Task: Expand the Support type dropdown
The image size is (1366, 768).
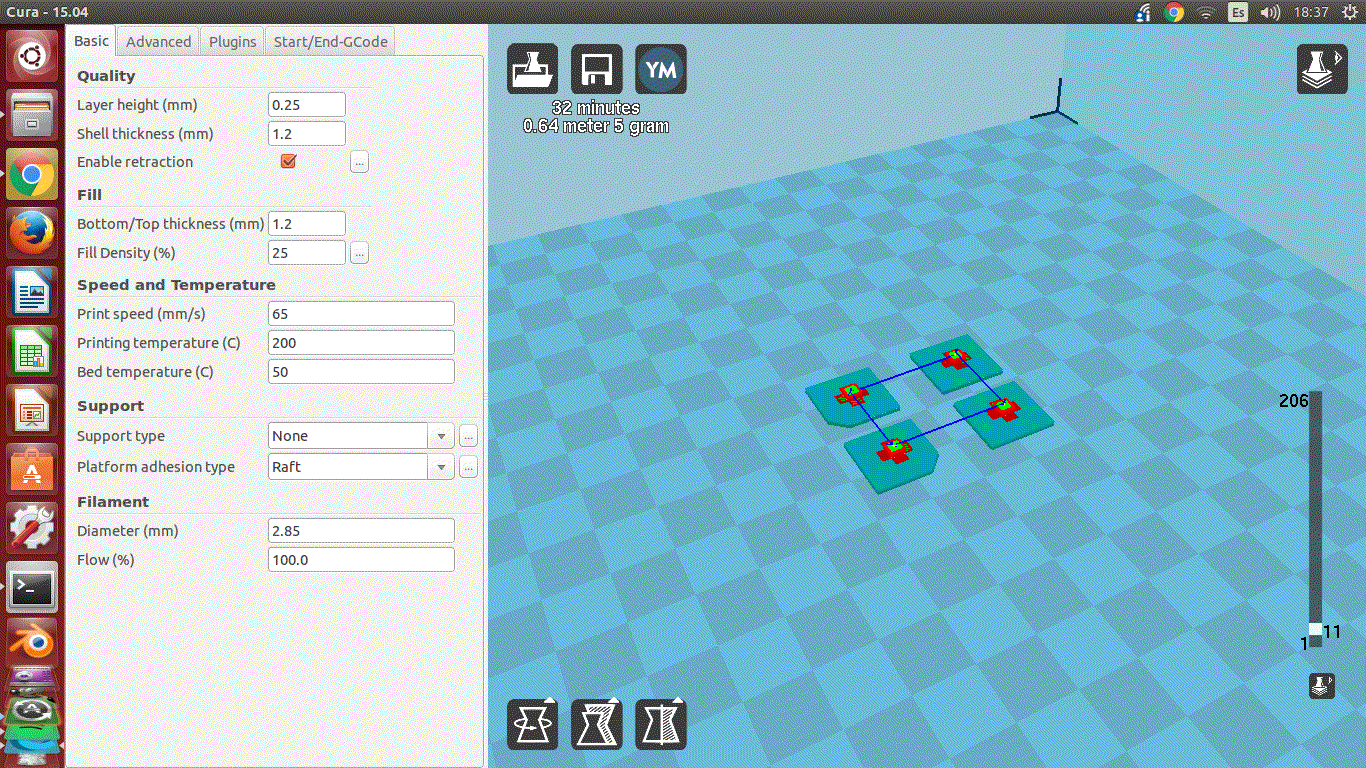Action: coord(441,436)
